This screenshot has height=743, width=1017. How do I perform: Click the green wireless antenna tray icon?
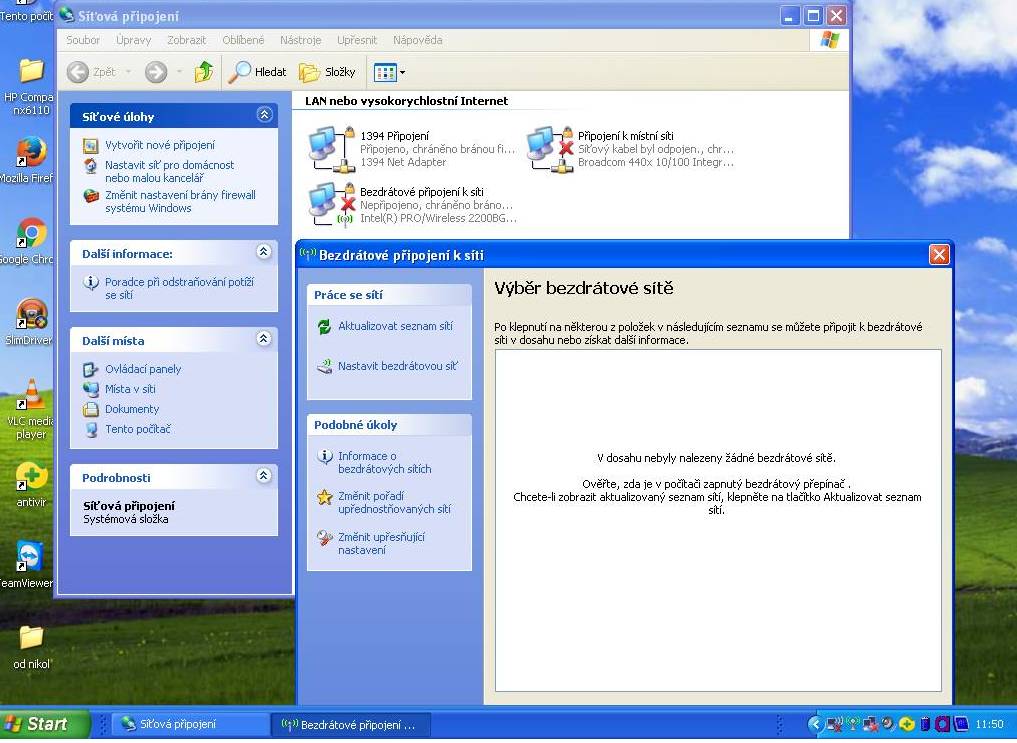(853, 724)
